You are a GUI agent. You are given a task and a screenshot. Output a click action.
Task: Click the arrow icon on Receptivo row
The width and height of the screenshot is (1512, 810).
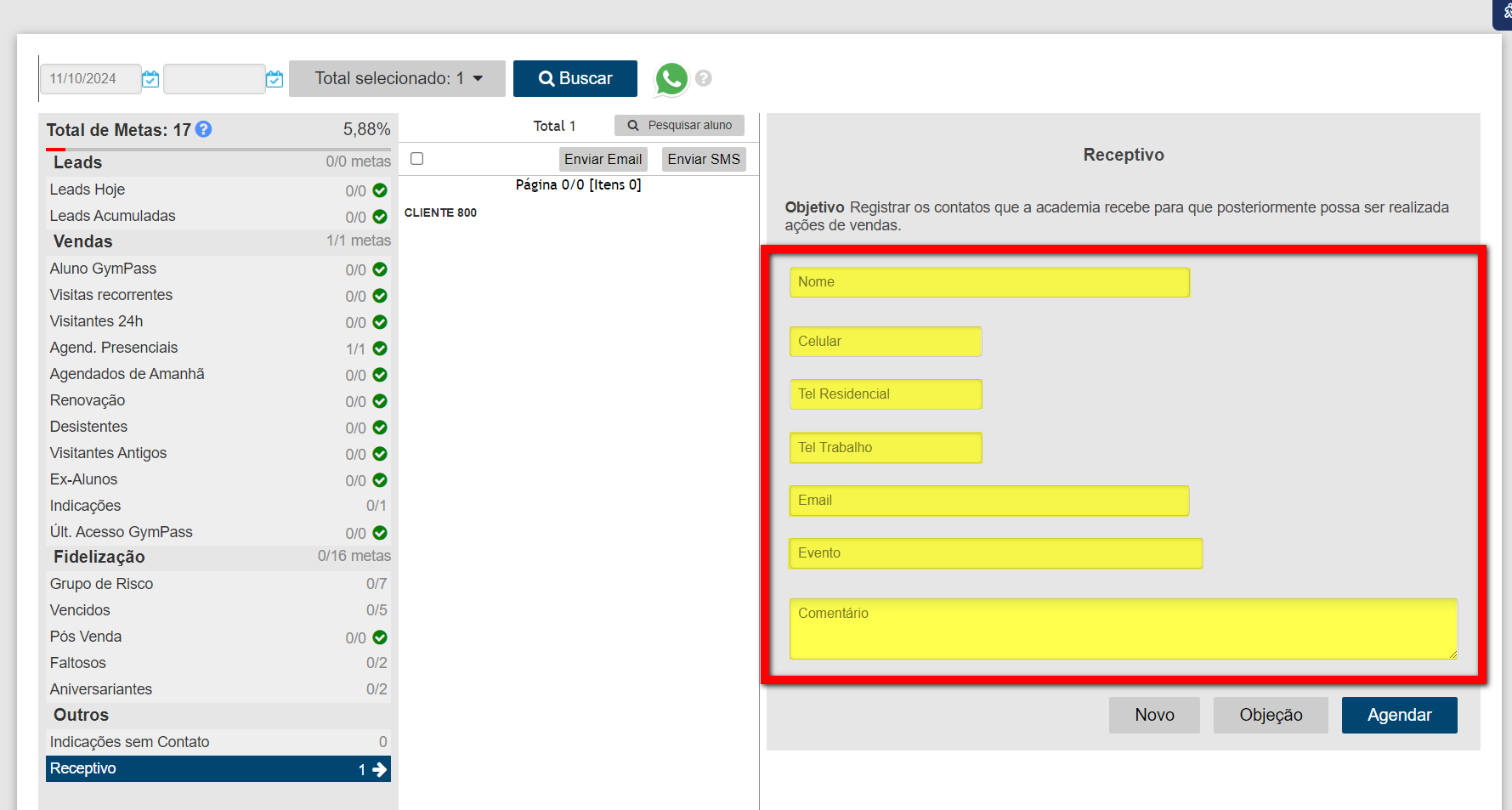point(379,769)
